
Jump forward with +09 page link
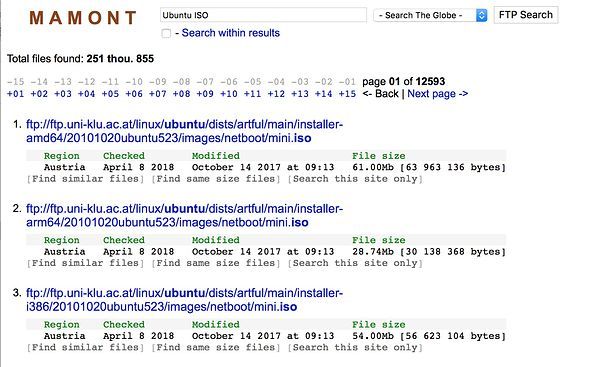pyautogui.click(x=205, y=94)
